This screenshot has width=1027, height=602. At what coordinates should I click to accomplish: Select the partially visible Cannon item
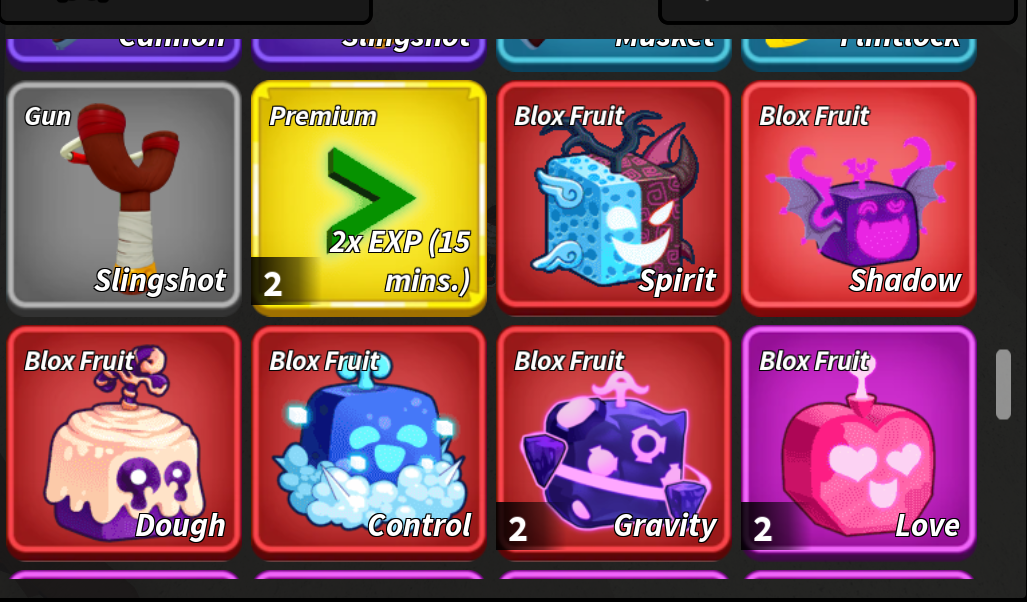[124, 51]
